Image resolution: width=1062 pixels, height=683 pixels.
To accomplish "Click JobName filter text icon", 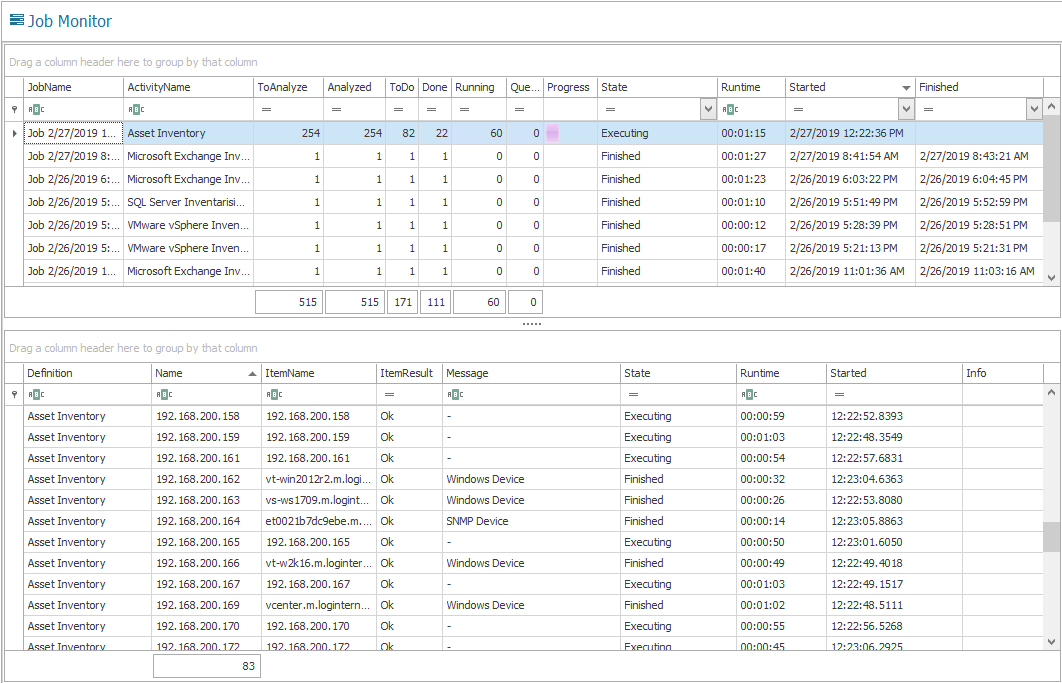I will pos(36,109).
